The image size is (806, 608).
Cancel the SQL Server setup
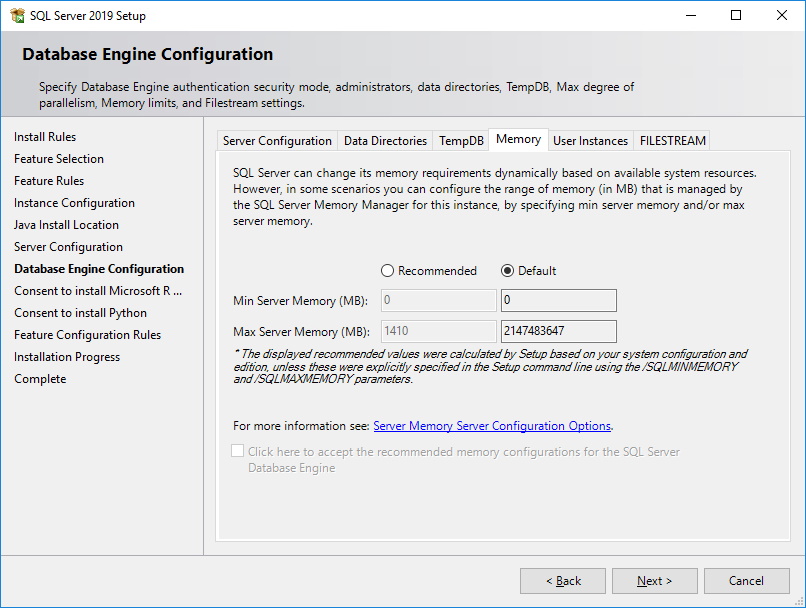pyautogui.click(x=746, y=581)
